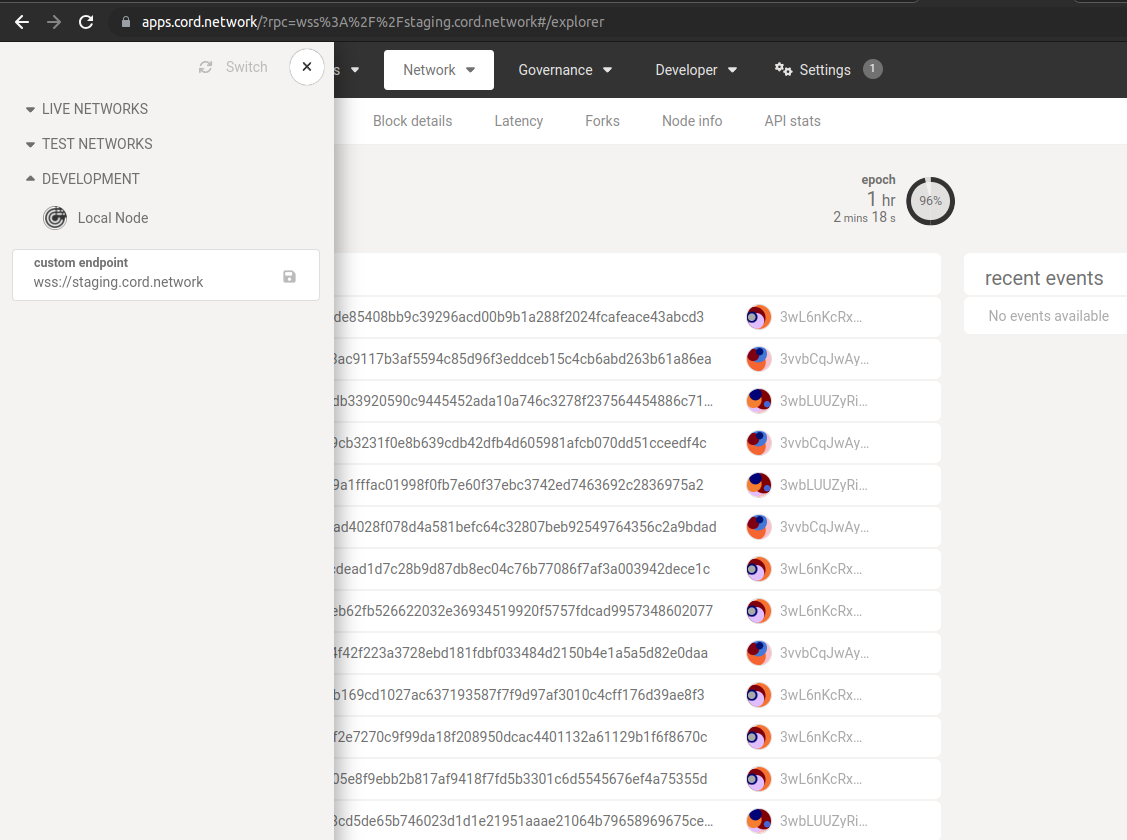Click the custom endpoint input field
The width and height of the screenshot is (1127, 840).
[150, 281]
